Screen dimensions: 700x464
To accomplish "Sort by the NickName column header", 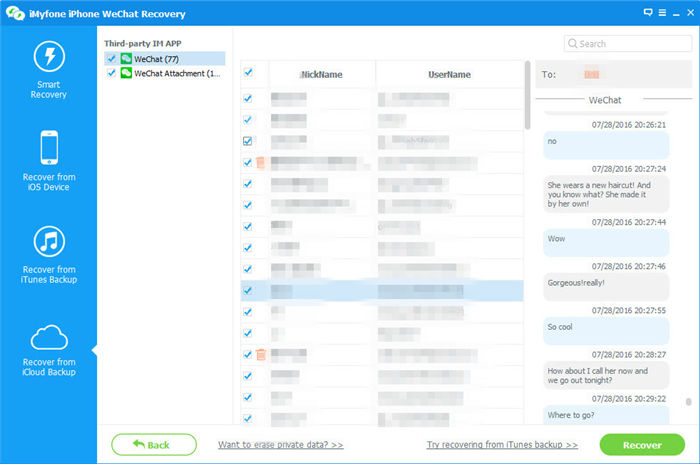I will pyautogui.click(x=322, y=75).
